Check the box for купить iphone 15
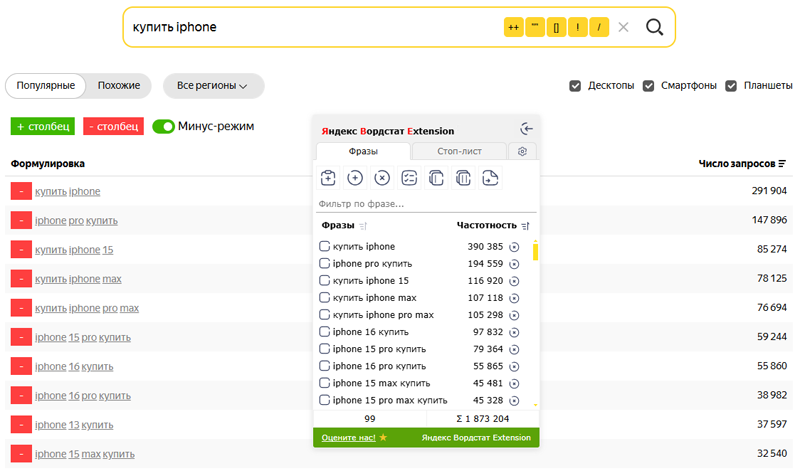The image size is (800, 471). click(324, 280)
